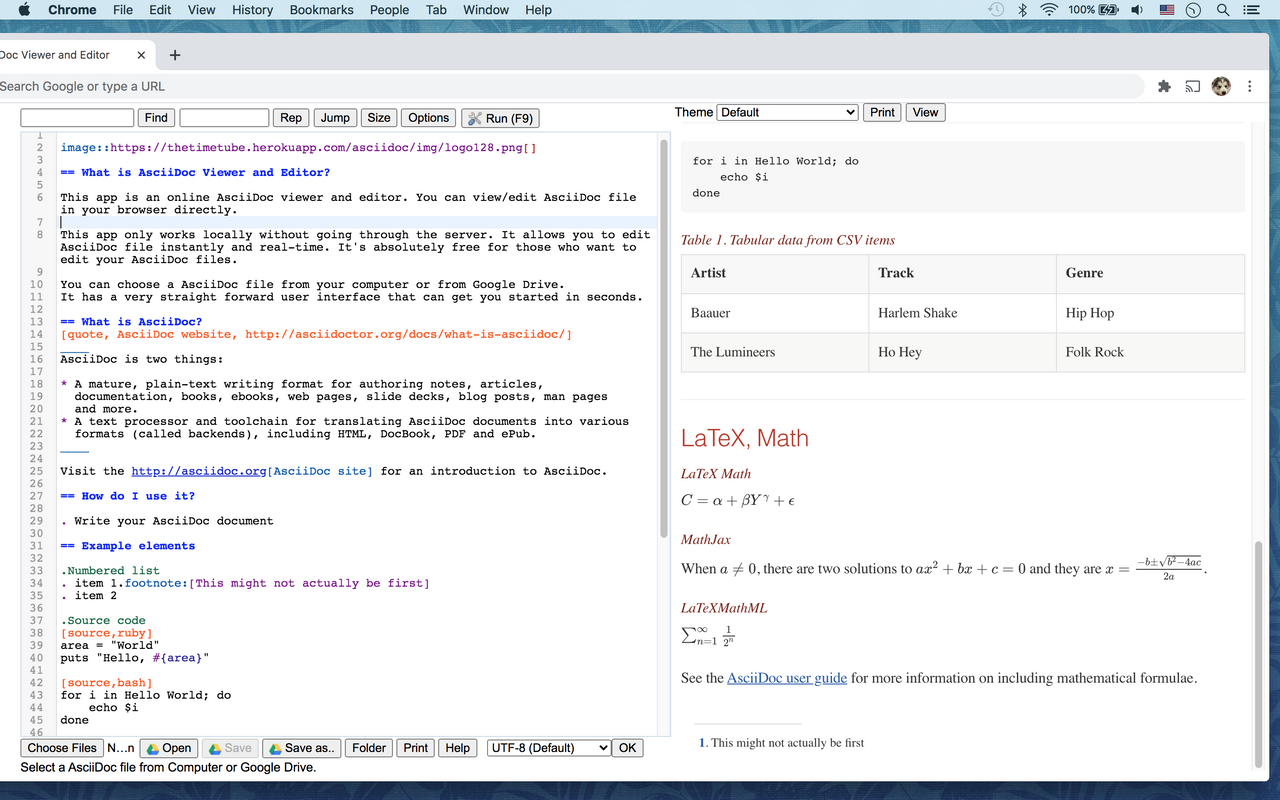Click the Time Machine icon in menu bar
Screen dimensions: 1280x800
[x=996, y=10]
